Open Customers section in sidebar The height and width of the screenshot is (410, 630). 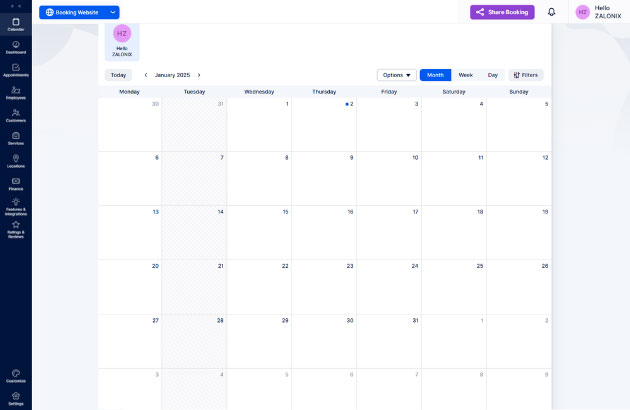(x=16, y=116)
